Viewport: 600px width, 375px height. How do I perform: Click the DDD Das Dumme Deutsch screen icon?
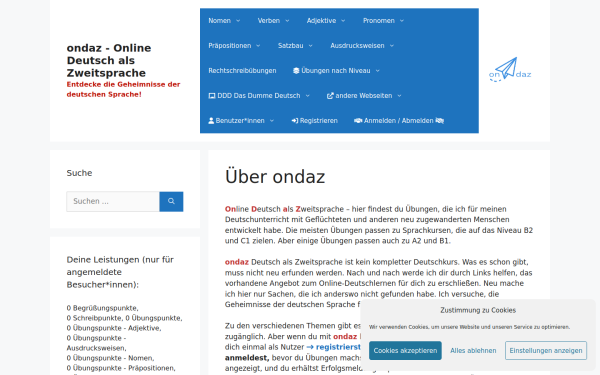[212, 96]
